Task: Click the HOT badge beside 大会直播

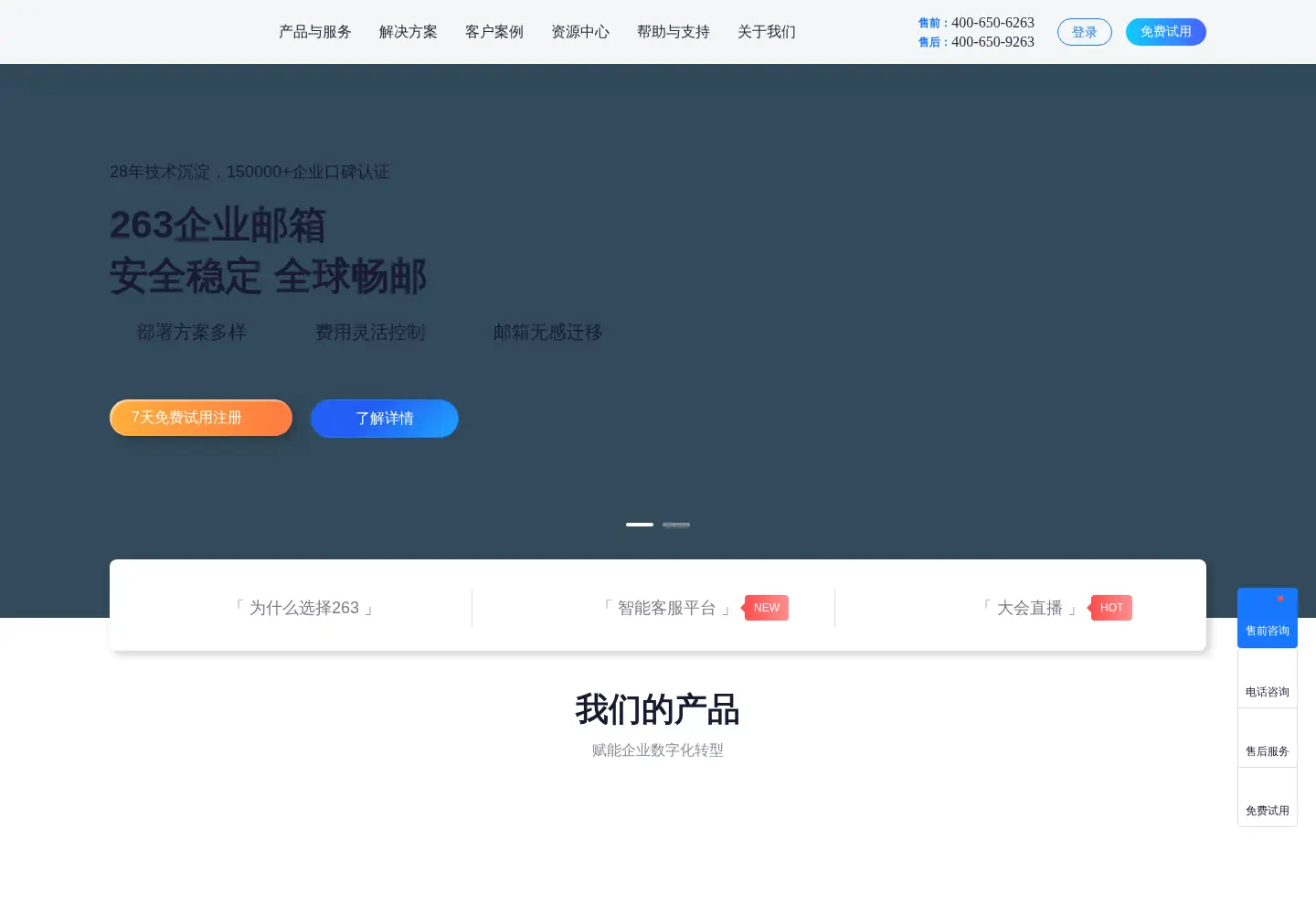Action: pos(1111,608)
